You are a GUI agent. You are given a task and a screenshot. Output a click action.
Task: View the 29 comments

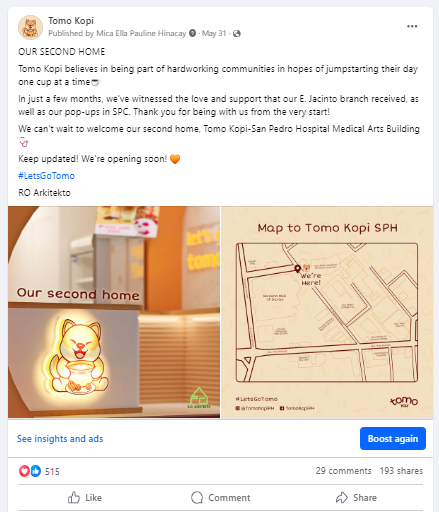coord(343,471)
